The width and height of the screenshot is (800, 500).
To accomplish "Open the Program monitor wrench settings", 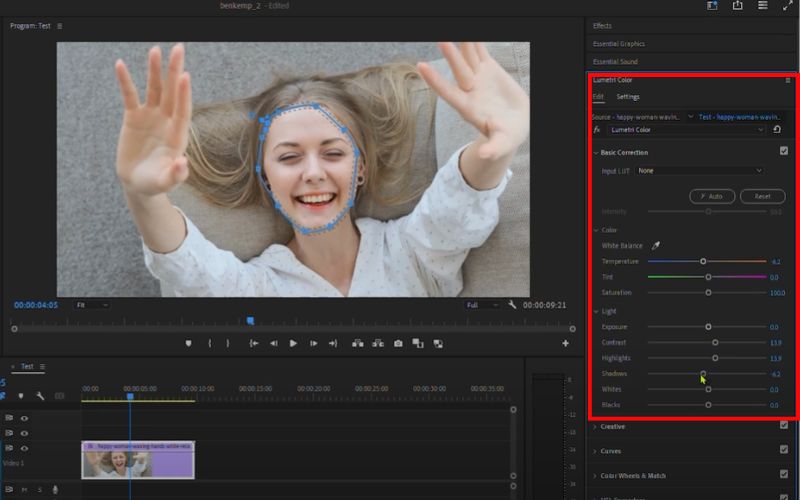I will 512,305.
